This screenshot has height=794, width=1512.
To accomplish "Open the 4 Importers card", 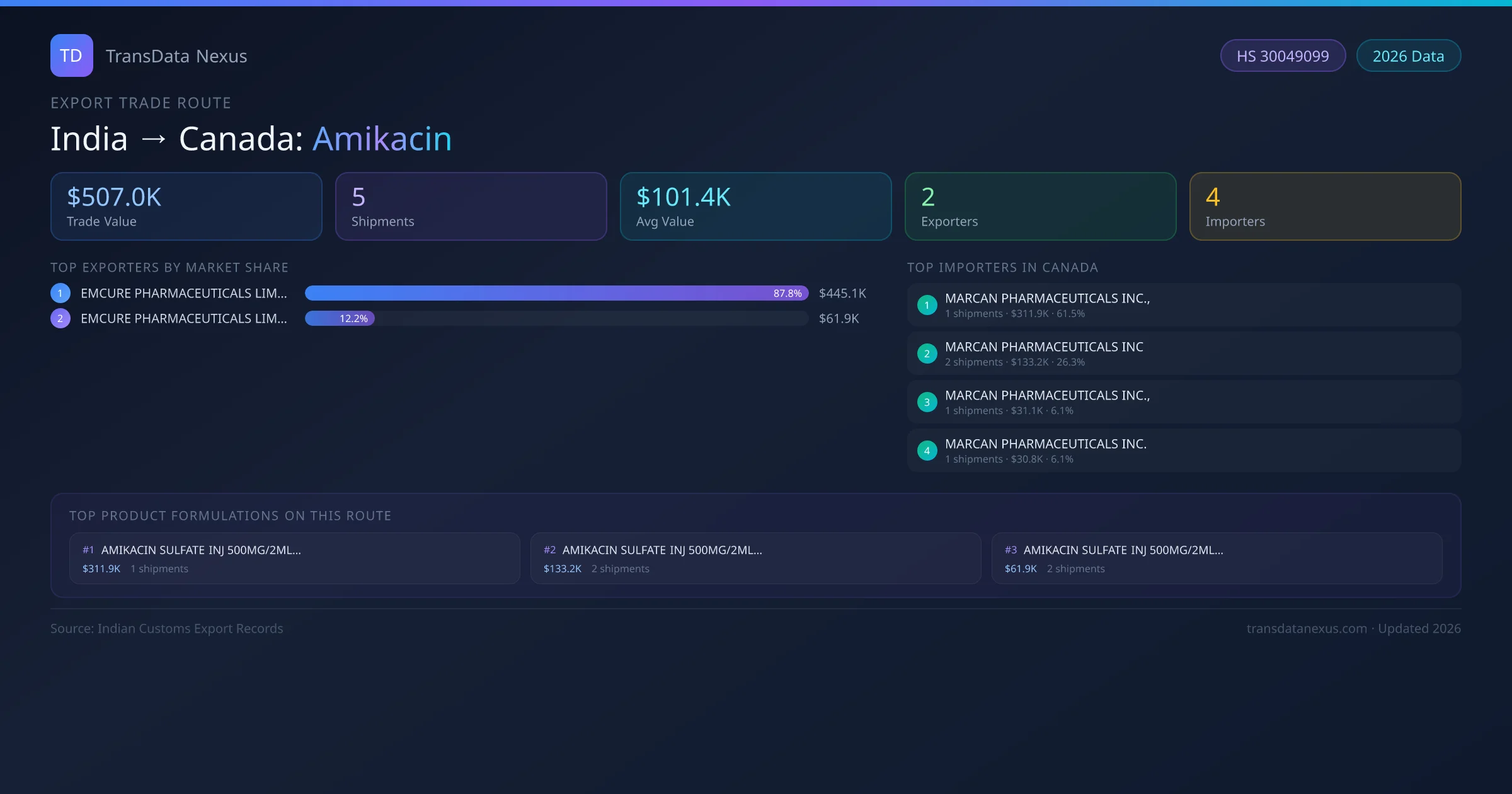I will pyautogui.click(x=1325, y=207).
